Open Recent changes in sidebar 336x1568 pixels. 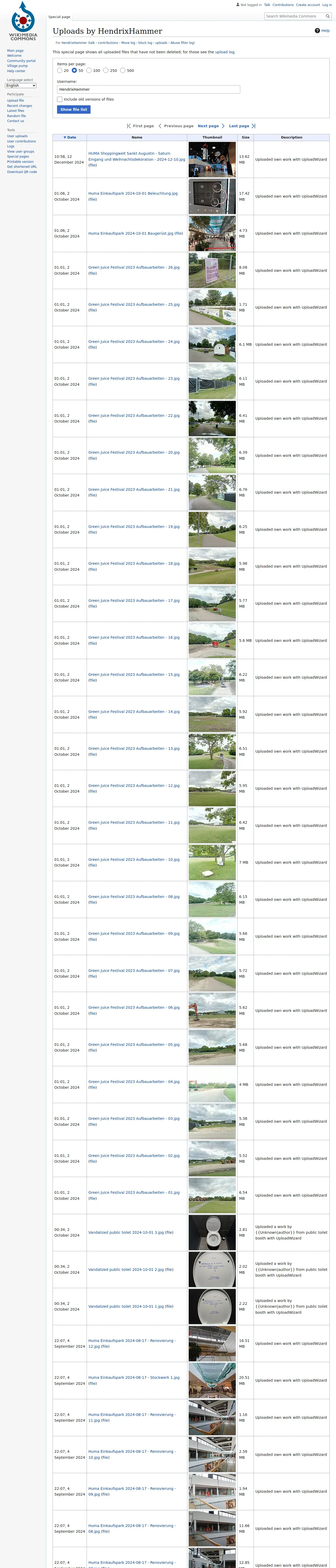point(20,106)
